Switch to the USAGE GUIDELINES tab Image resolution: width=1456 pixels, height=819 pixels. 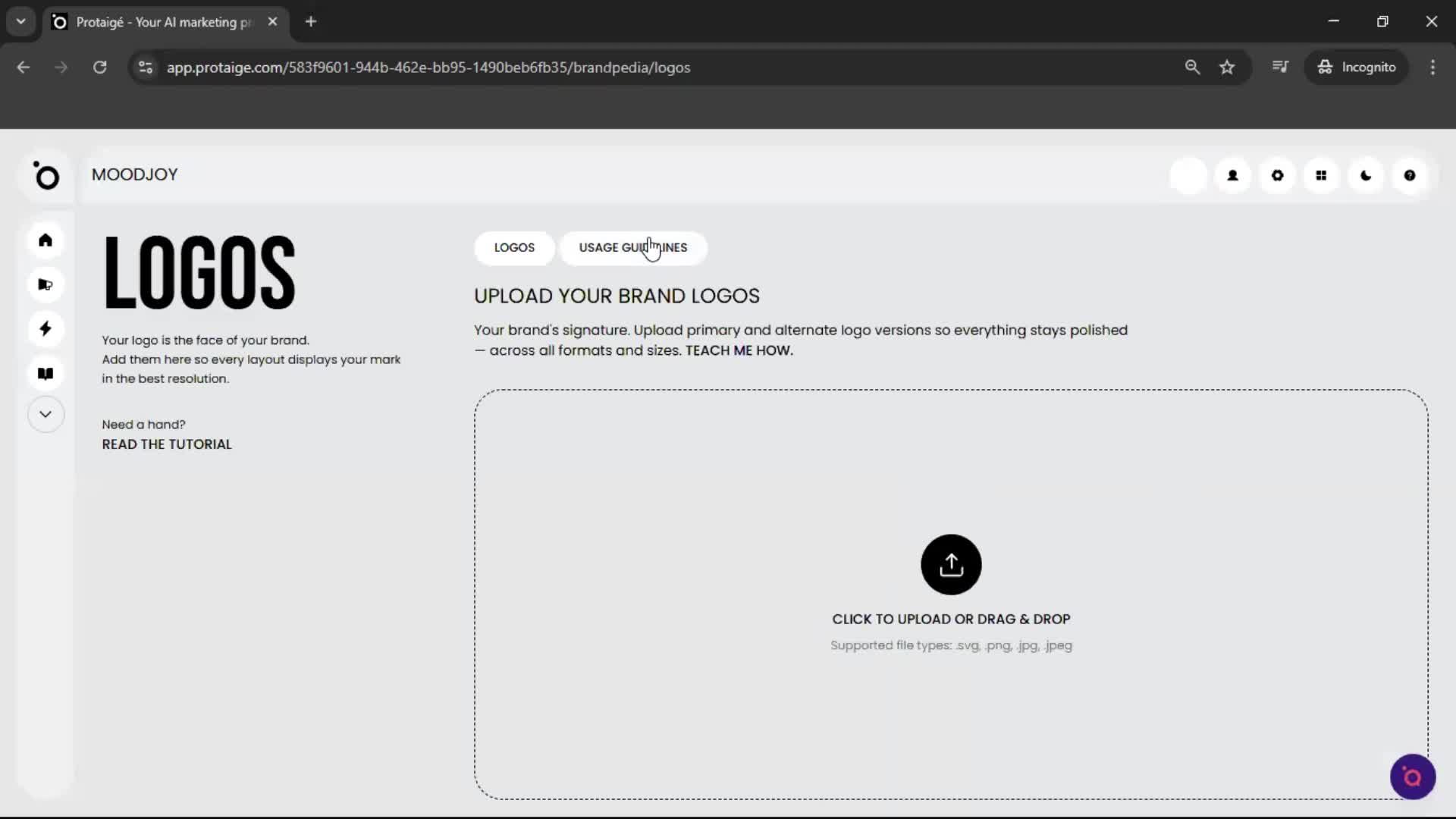coord(633,248)
